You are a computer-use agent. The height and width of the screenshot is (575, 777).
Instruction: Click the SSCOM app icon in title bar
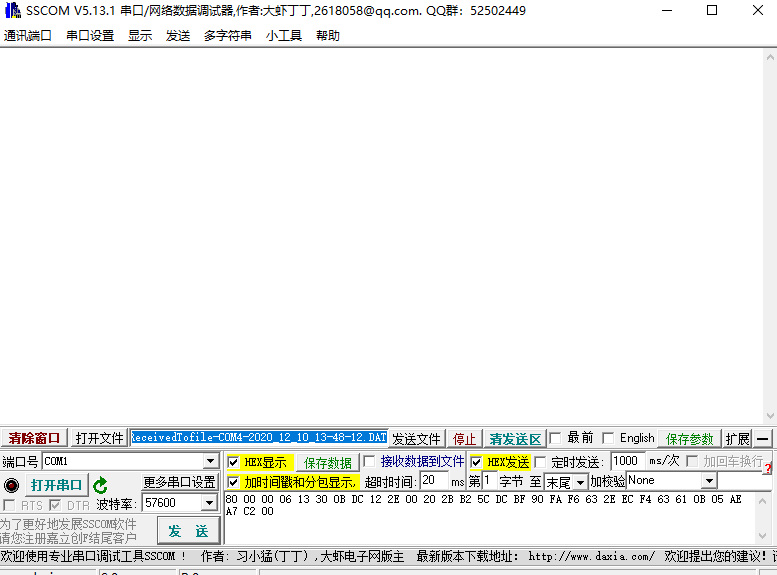pos(12,10)
